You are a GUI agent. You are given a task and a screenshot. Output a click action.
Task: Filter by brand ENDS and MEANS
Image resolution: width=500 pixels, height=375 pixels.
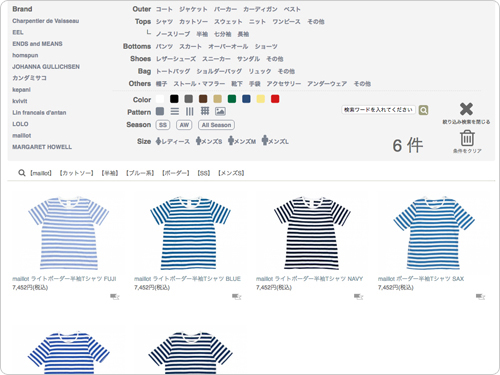37,44
